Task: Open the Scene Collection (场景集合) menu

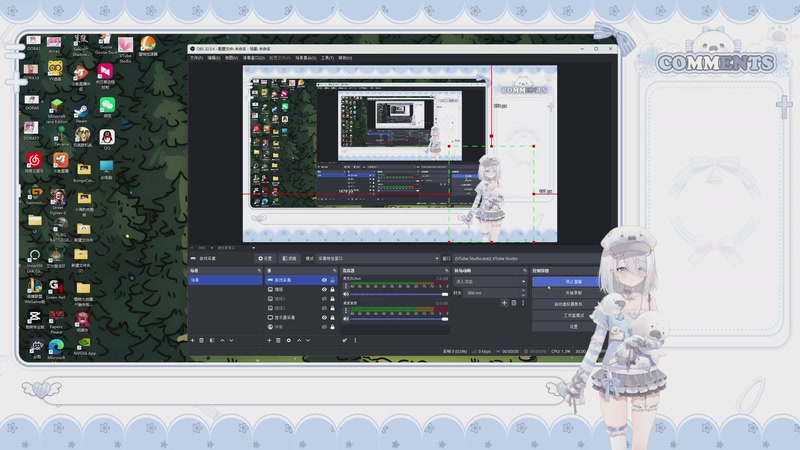Action: [x=306, y=58]
